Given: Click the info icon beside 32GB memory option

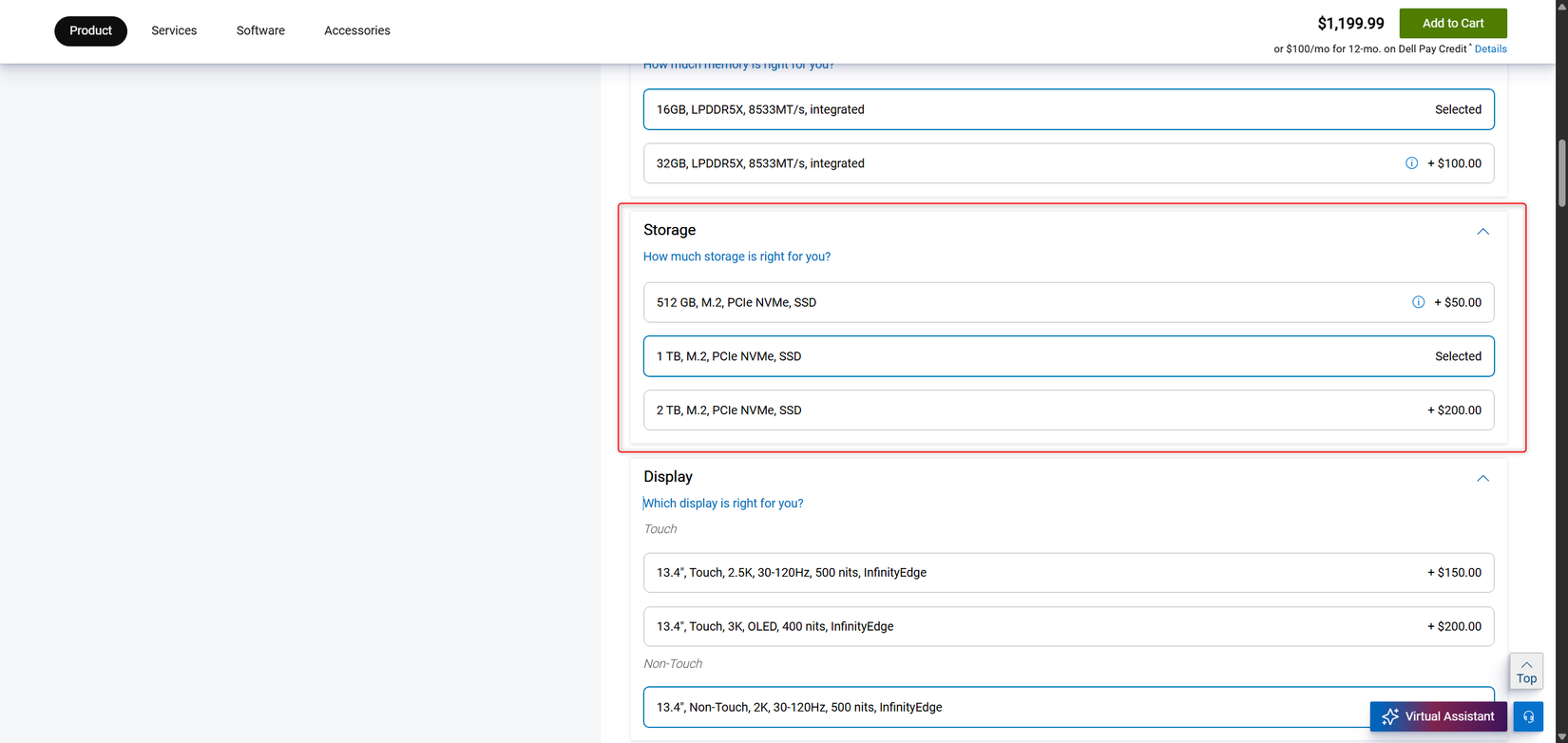Looking at the screenshot, I should pyautogui.click(x=1411, y=163).
